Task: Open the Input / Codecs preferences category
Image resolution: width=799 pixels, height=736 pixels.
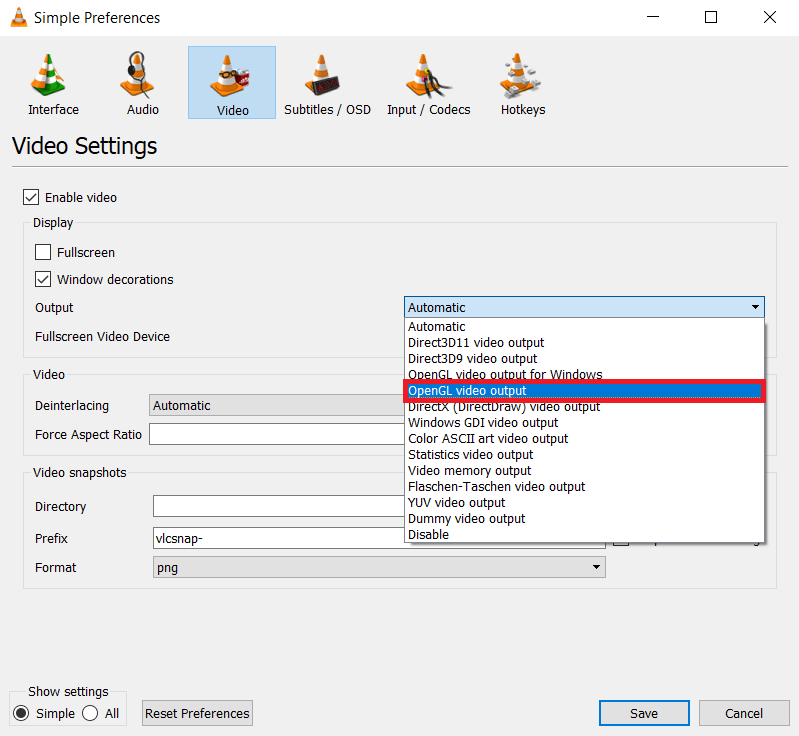Action: pos(428,83)
